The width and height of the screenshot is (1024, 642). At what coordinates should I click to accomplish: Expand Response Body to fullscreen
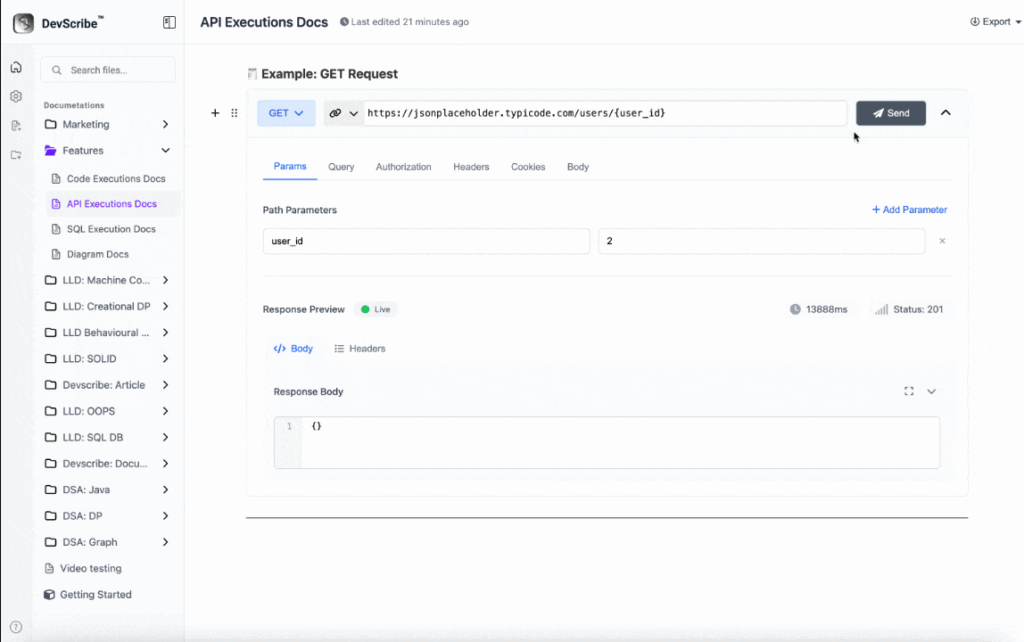[x=909, y=391]
